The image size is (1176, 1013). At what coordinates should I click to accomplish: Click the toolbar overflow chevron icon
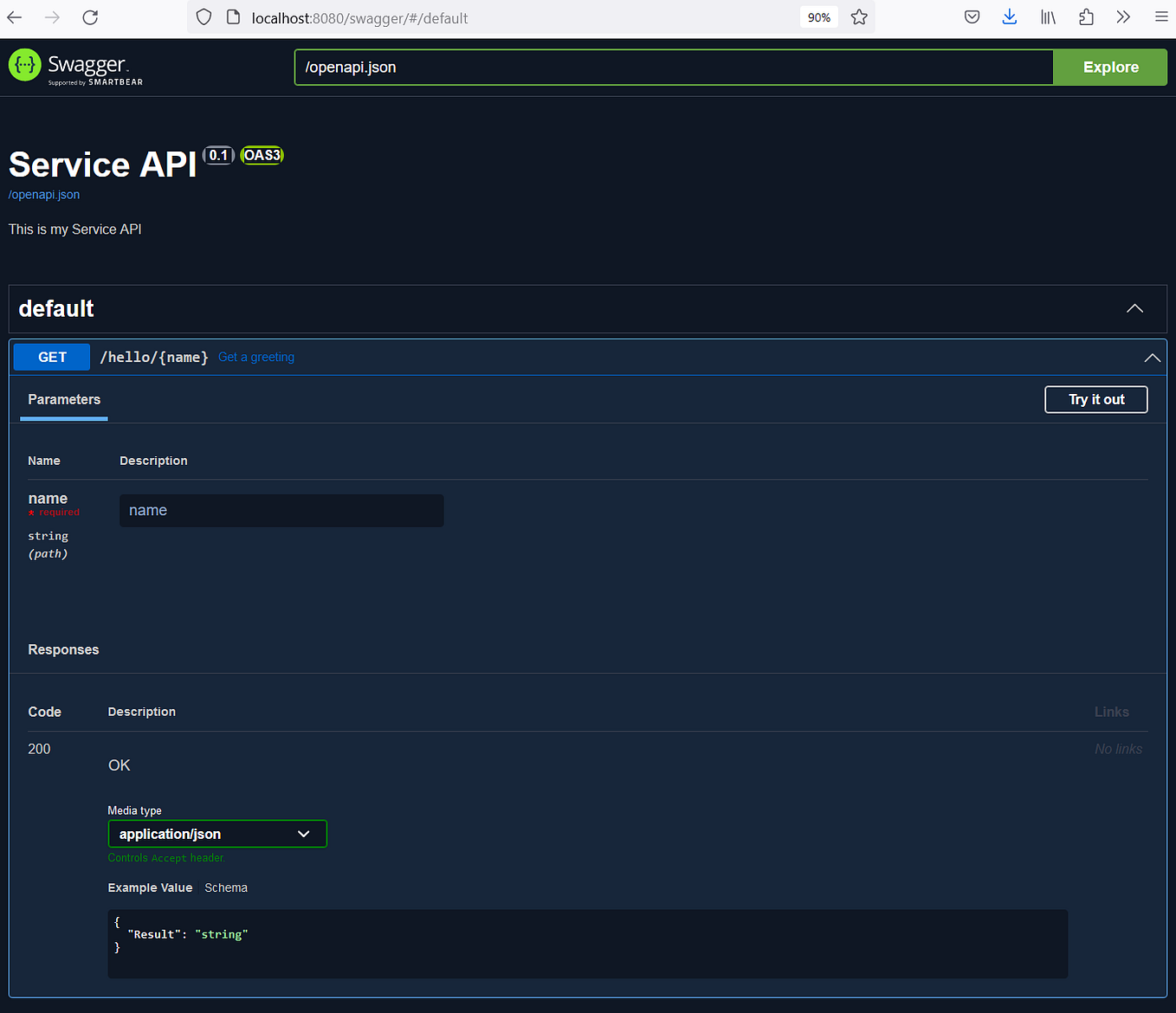pyautogui.click(x=1123, y=16)
